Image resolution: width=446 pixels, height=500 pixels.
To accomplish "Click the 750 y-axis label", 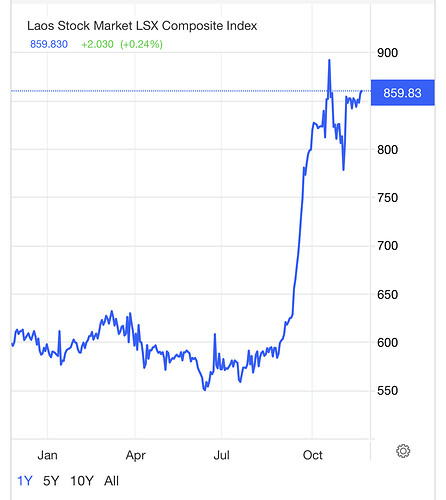I will click(387, 198).
